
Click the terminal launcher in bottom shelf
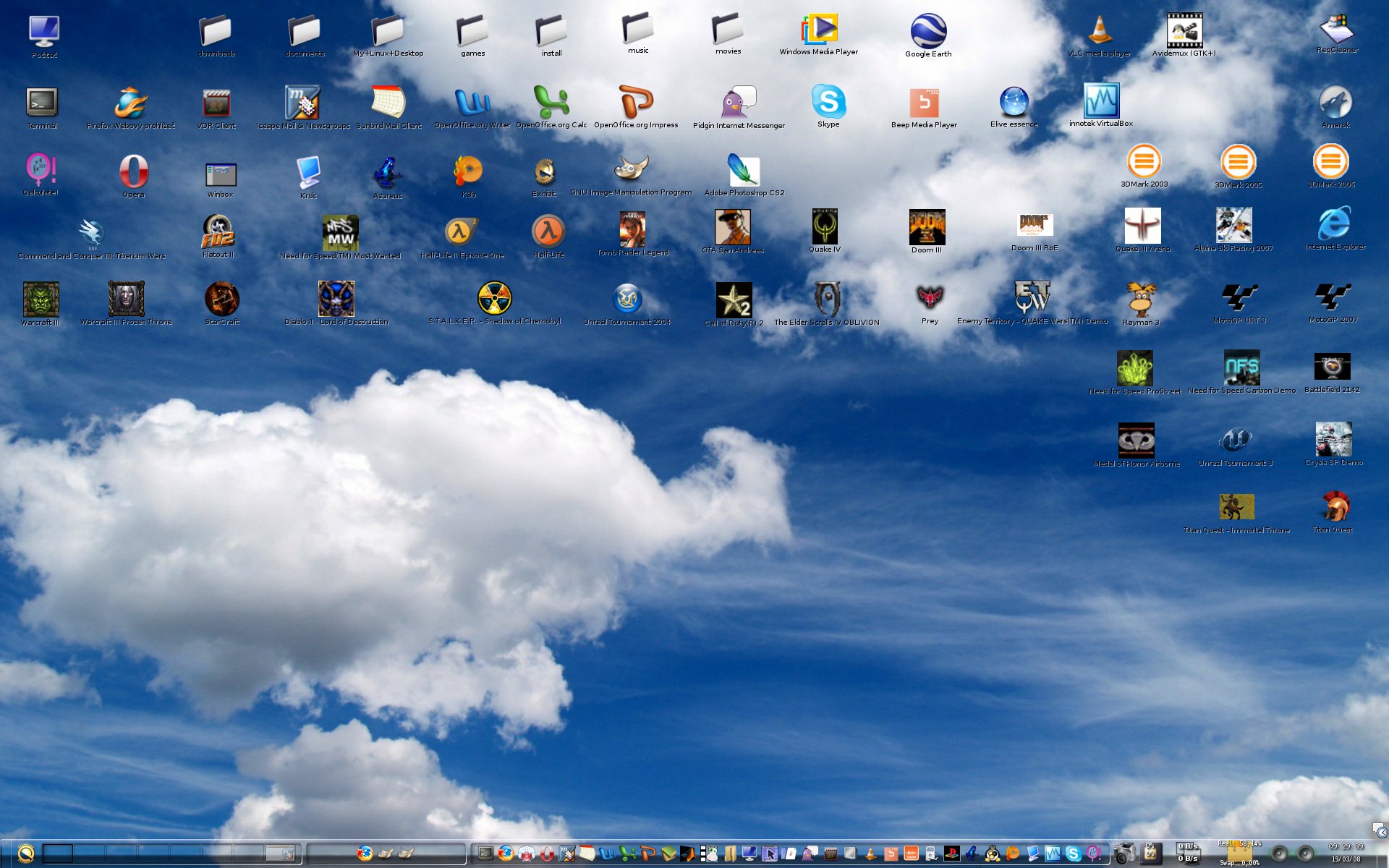(485, 854)
